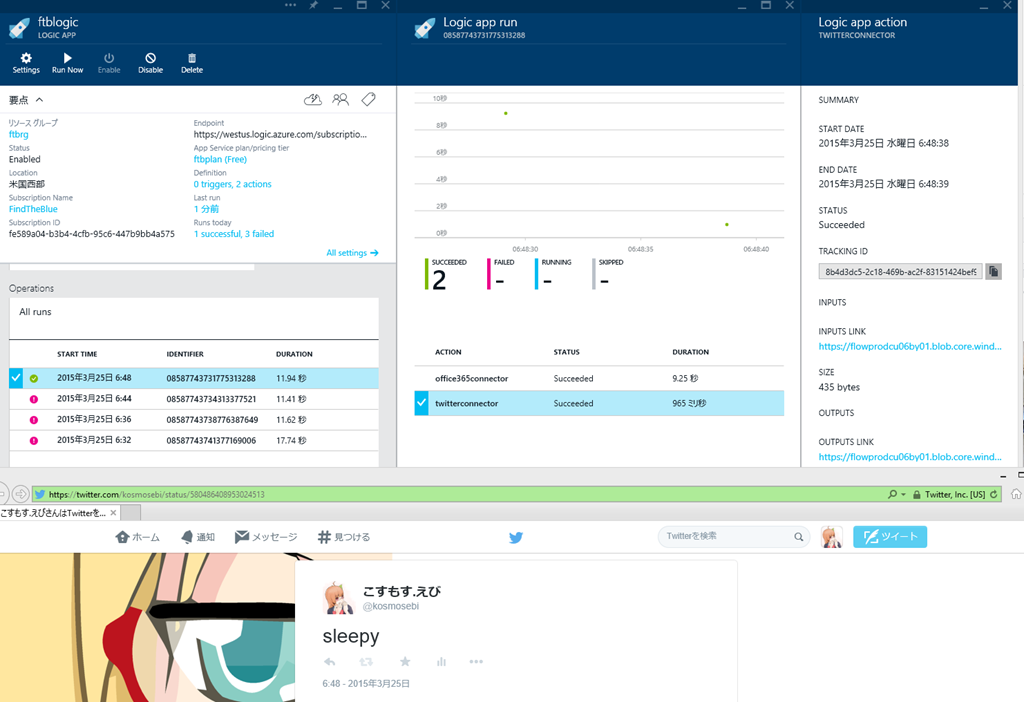Select the failed run at 6:36

(x=194, y=420)
